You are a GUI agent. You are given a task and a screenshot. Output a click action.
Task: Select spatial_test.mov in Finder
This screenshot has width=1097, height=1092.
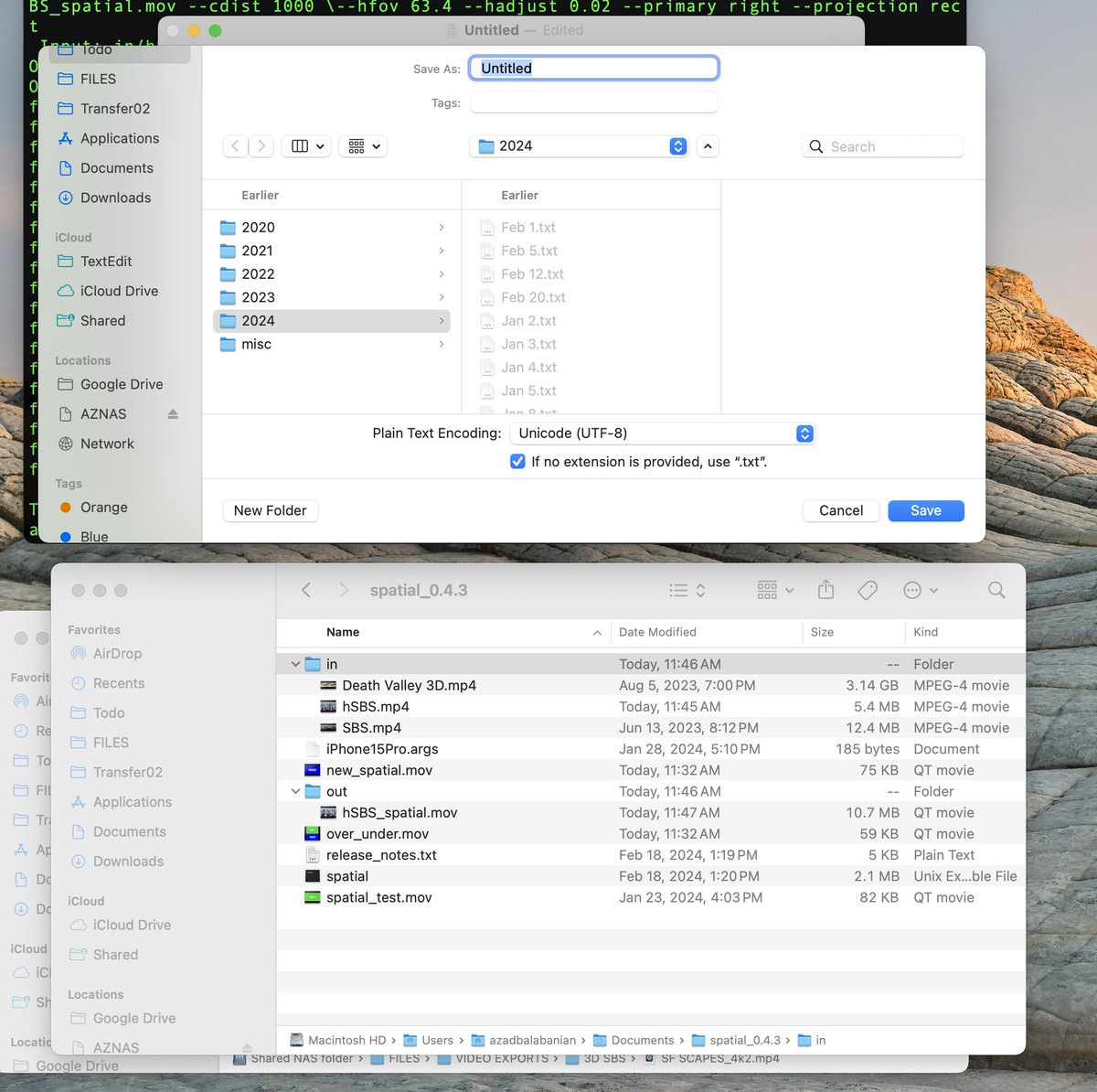click(x=651, y=897)
